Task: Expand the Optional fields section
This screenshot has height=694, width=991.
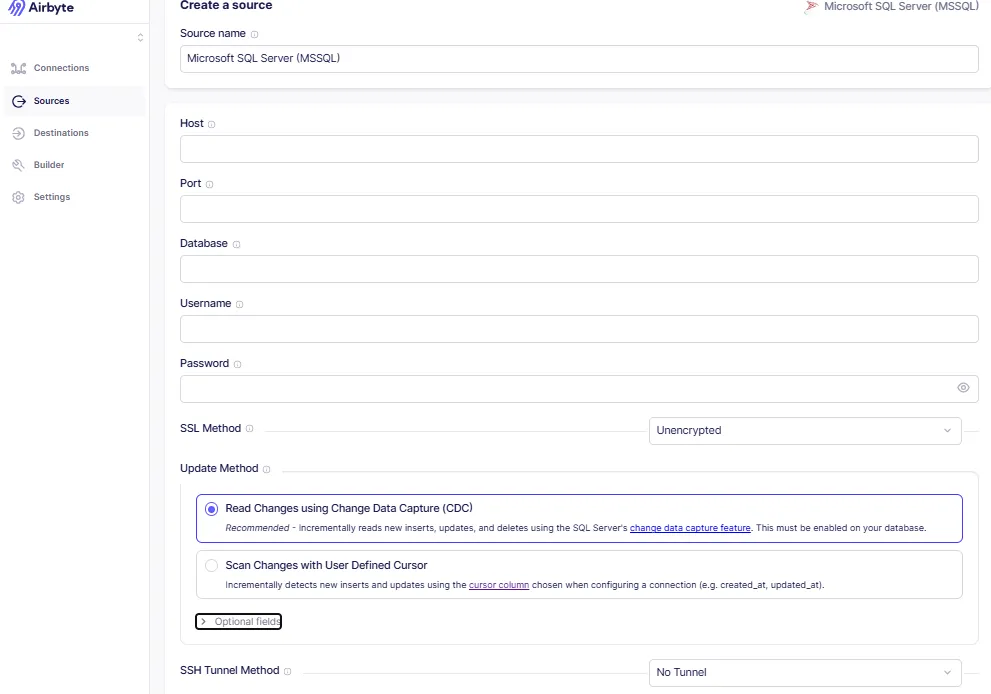Action: coord(238,621)
